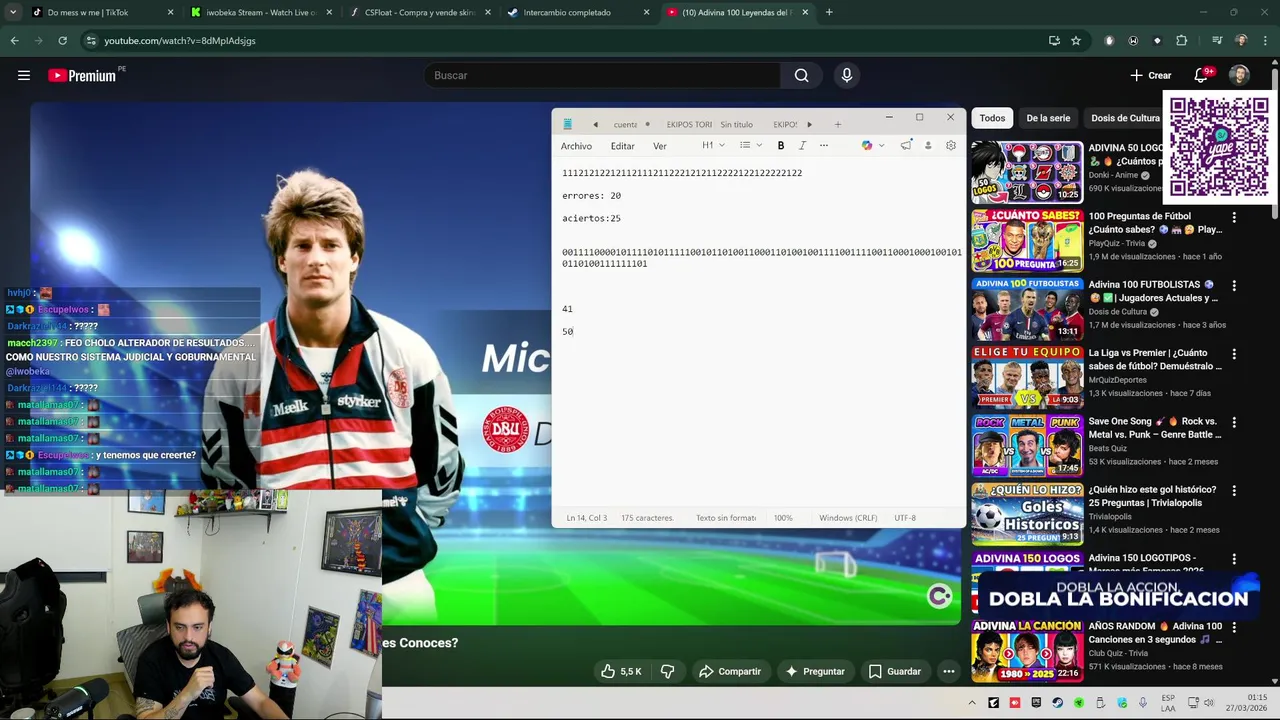This screenshot has height=720, width=1280.
Task: Switch to Sin título Notepad tab
Action: point(737,125)
